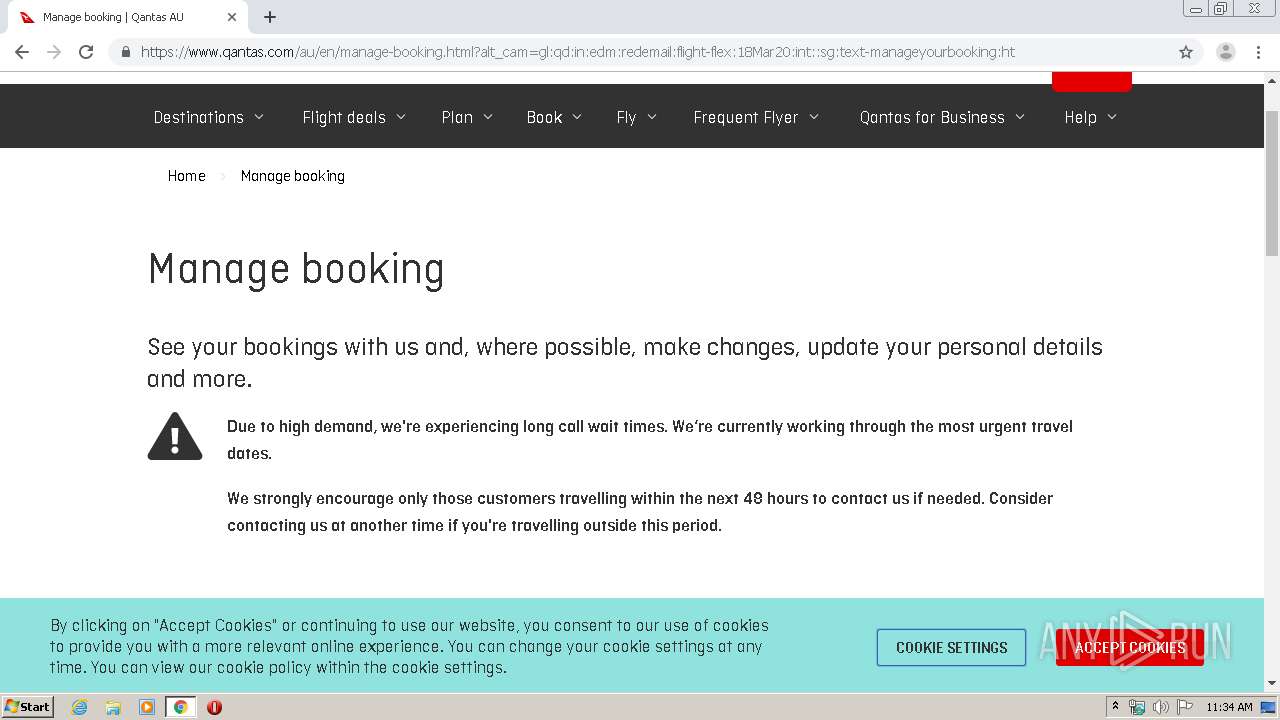Click the site security padlock icon
The width and height of the screenshot is (1280, 720).
126,52
